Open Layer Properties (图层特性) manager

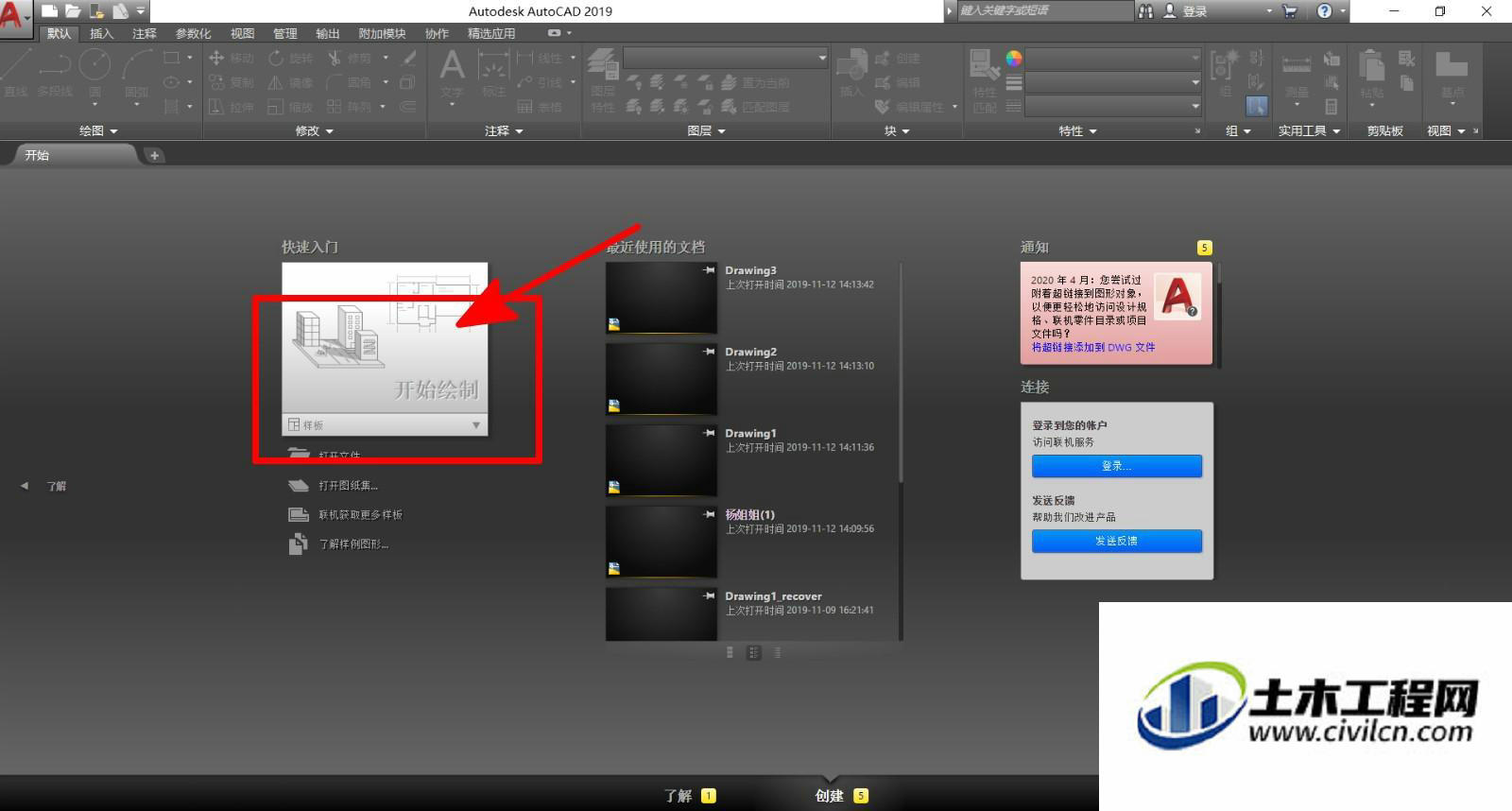pyautogui.click(x=603, y=80)
